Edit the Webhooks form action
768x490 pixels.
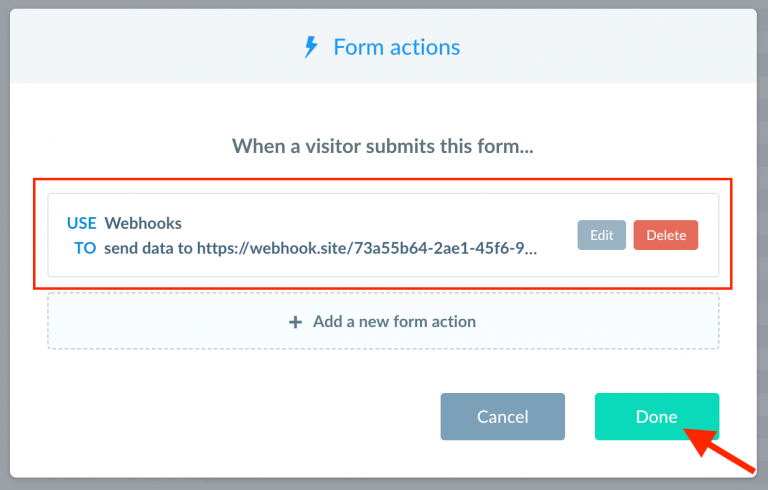click(601, 235)
